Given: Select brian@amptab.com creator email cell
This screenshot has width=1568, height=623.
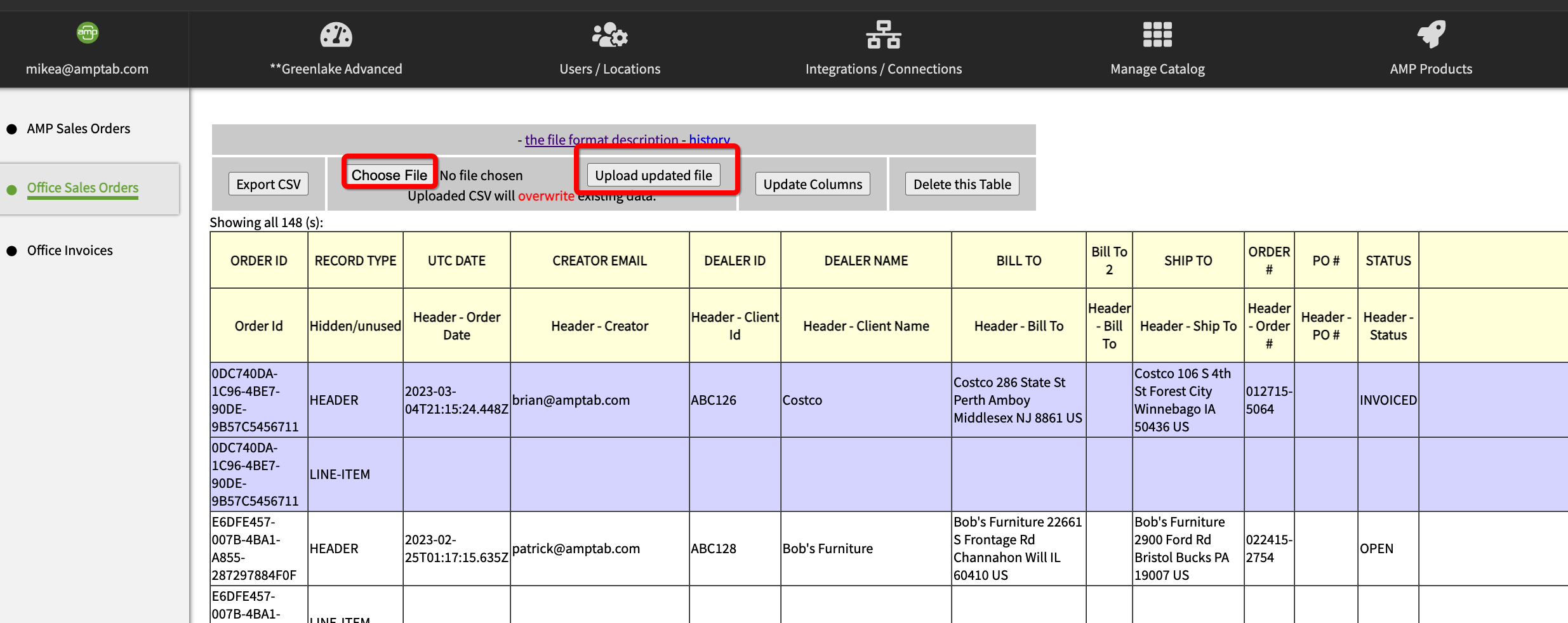Looking at the screenshot, I should point(599,400).
